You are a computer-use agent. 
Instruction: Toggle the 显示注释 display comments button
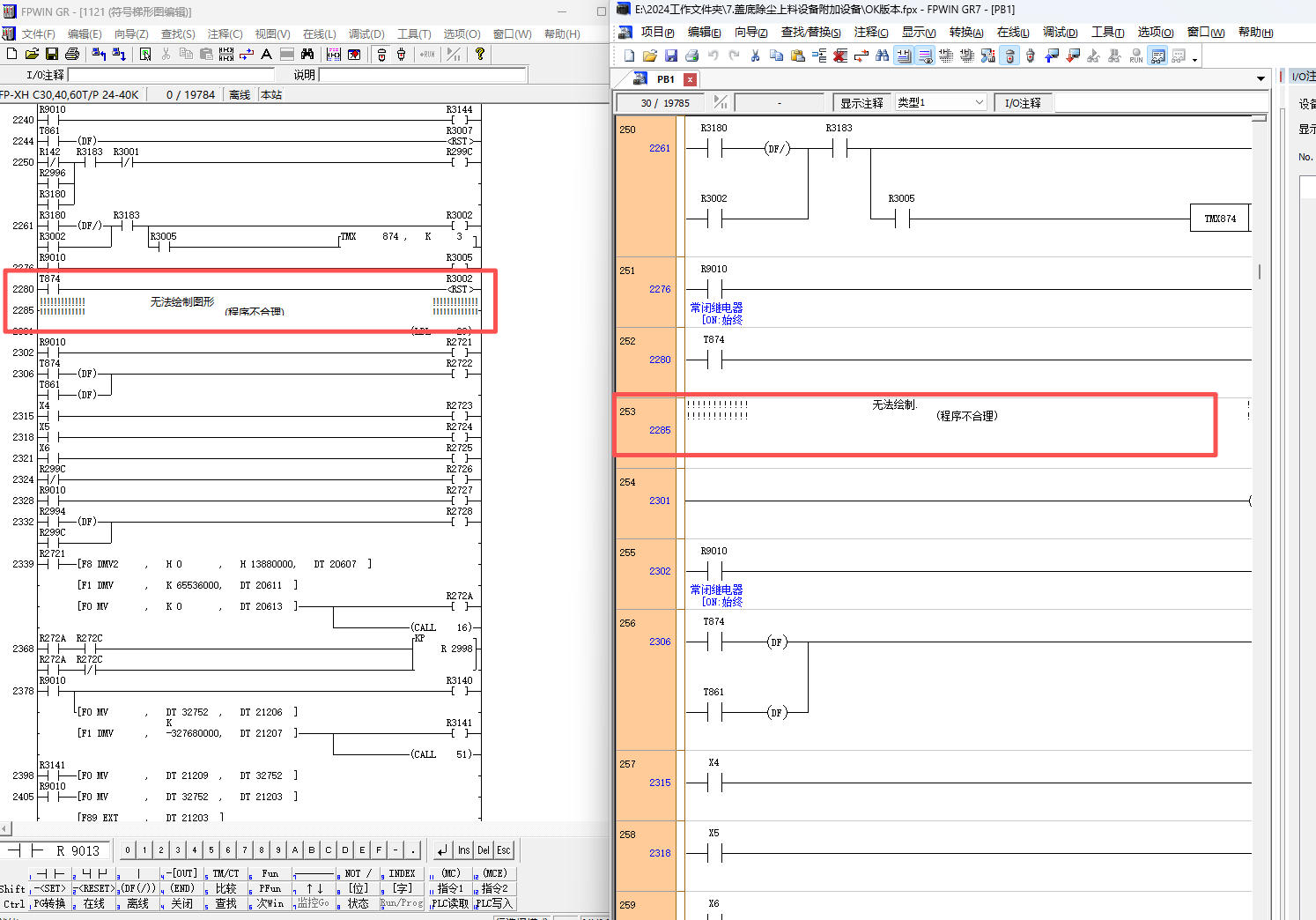[x=861, y=103]
